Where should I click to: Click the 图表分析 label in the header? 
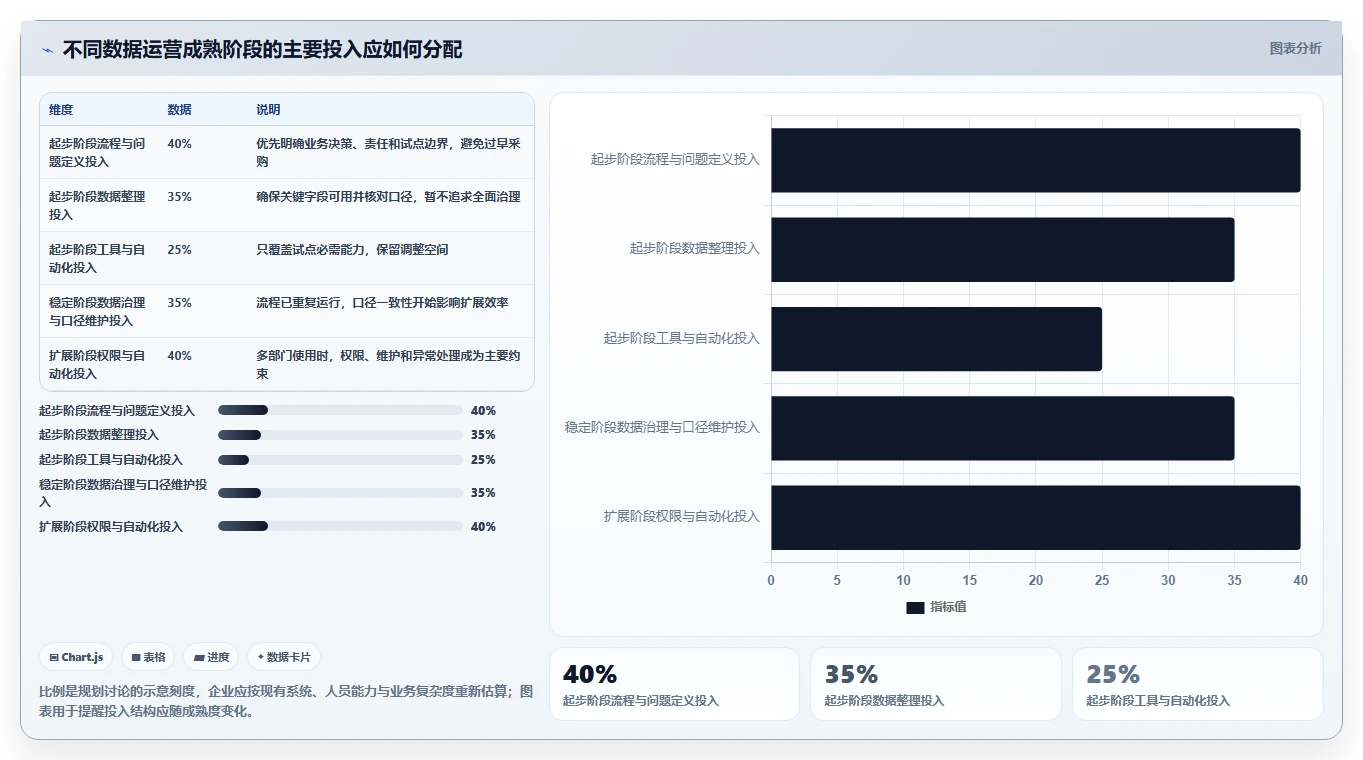[1295, 48]
